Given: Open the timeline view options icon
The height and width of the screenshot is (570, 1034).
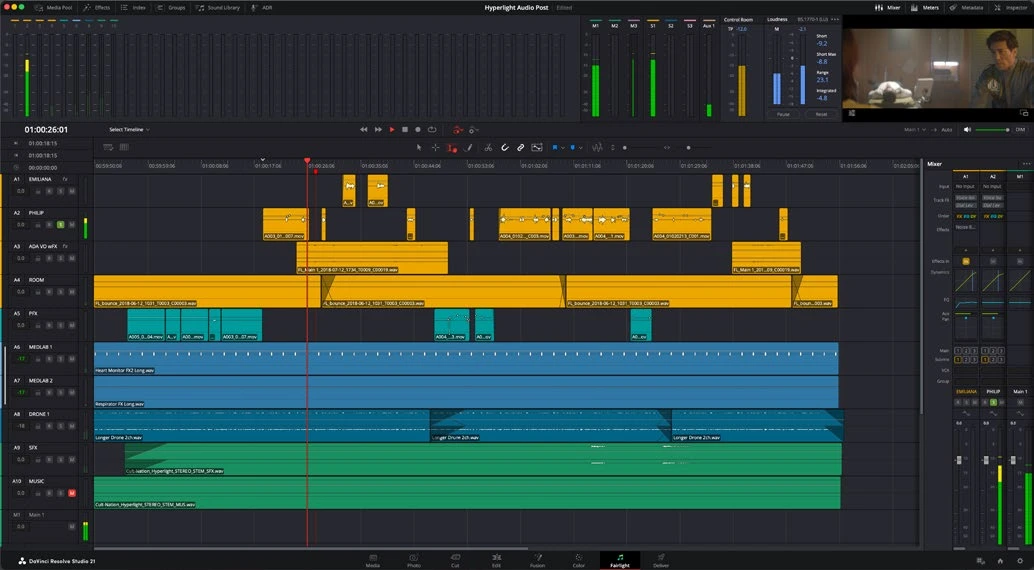Looking at the screenshot, I should [108, 147].
